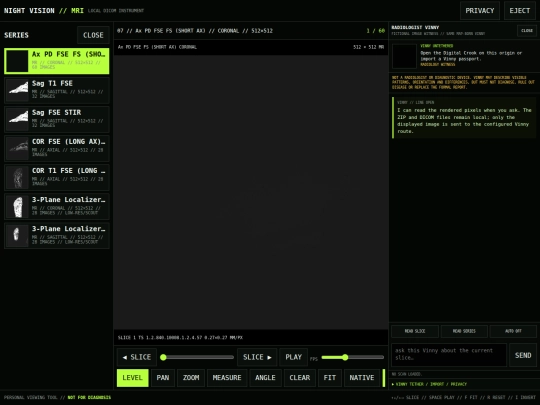Start cine playback with PLAY

tap(293, 357)
